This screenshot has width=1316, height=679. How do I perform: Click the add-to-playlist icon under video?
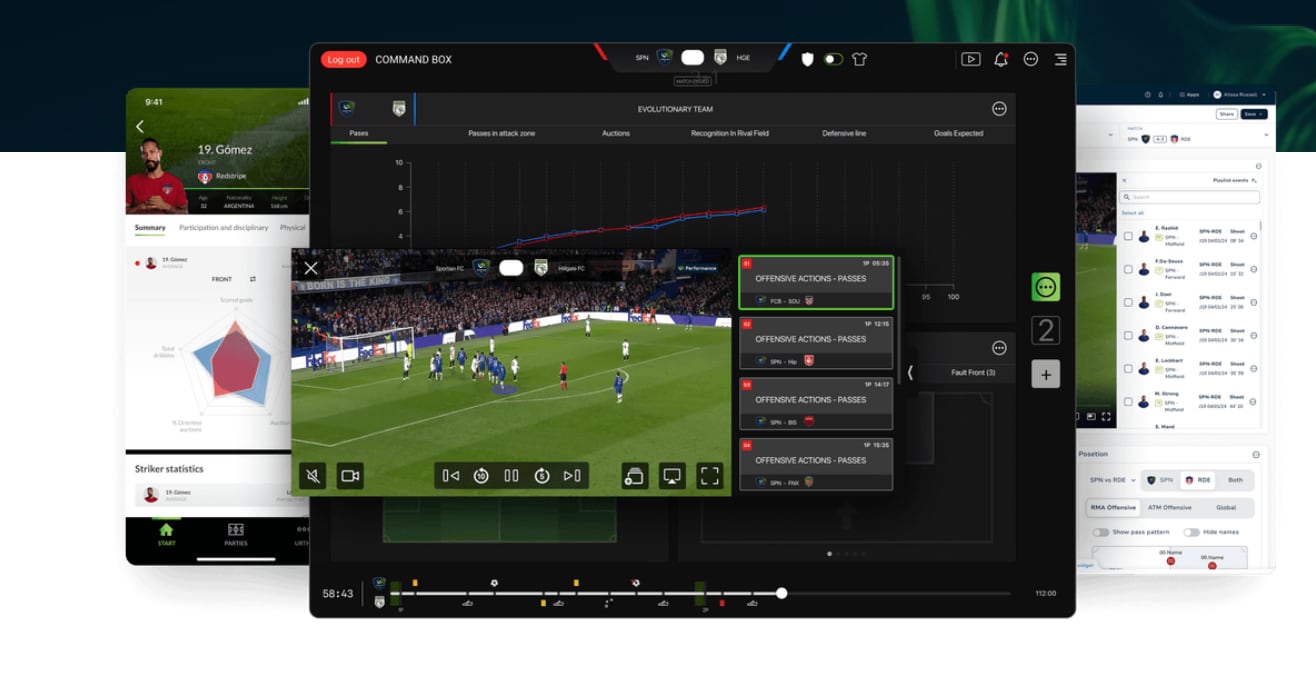click(635, 476)
